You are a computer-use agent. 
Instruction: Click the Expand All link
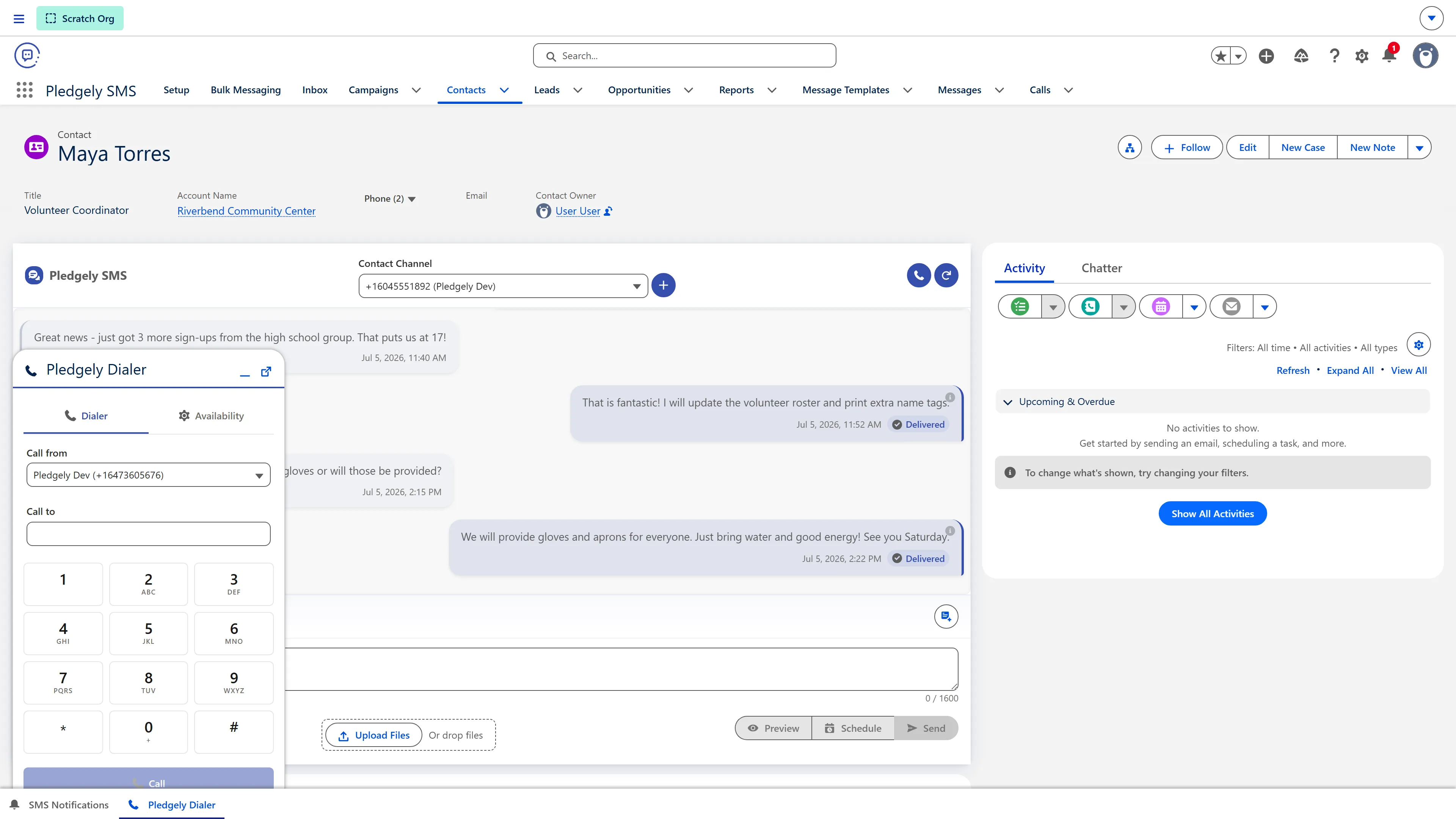click(x=1350, y=371)
